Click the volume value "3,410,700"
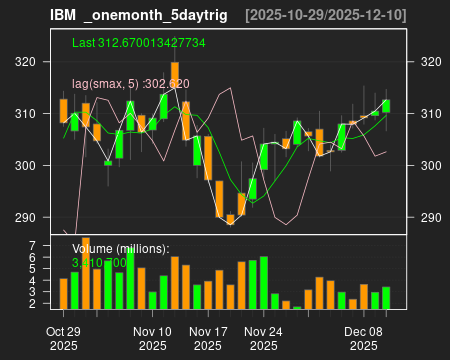The image size is (450, 360). (x=99, y=263)
